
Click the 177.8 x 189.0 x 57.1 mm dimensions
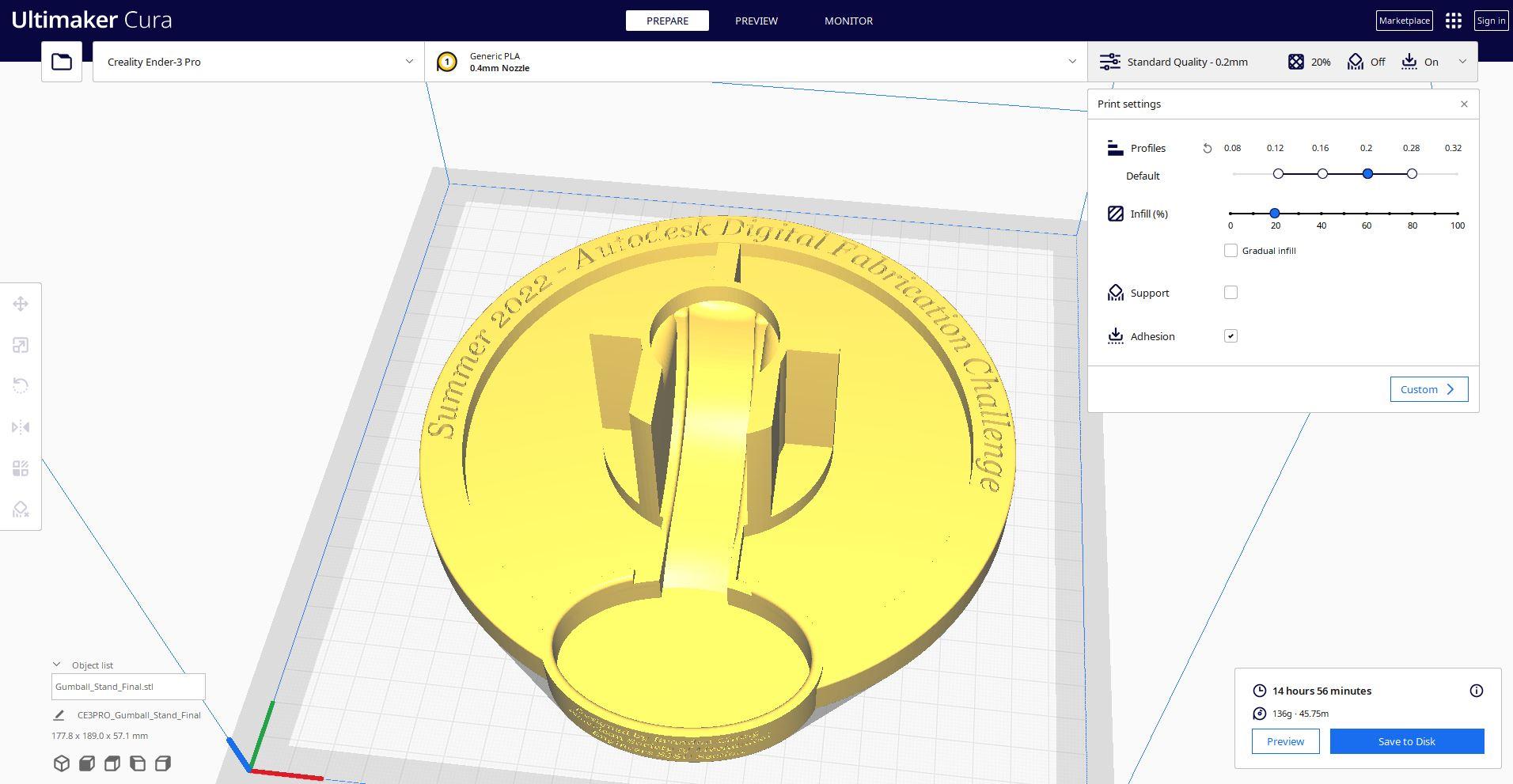coord(100,736)
